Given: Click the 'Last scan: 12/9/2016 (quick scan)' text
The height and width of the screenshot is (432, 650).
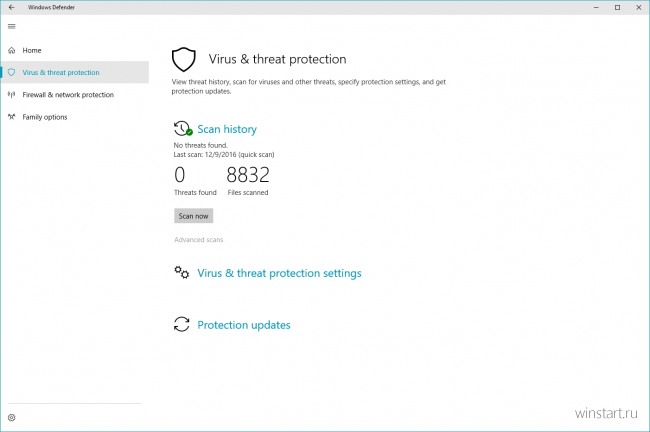Looking at the screenshot, I should tap(224, 155).
